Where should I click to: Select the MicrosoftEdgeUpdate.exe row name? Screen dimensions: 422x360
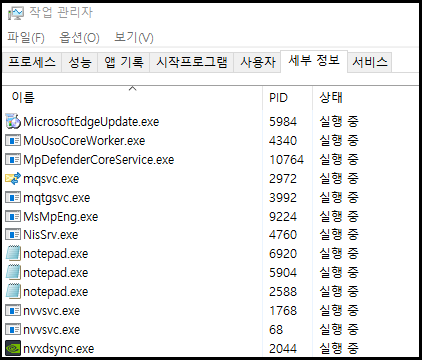pos(91,122)
